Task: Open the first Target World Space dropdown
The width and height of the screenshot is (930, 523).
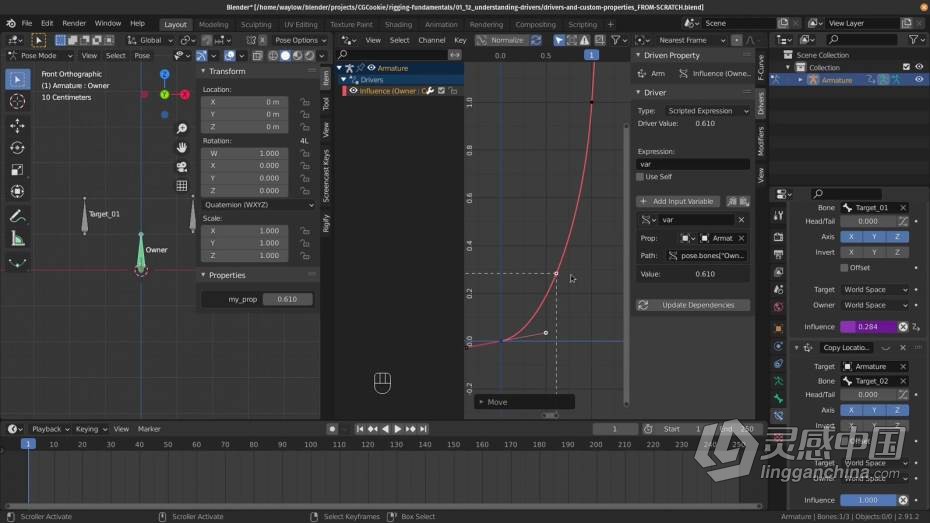Action: [x=875, y=289]
